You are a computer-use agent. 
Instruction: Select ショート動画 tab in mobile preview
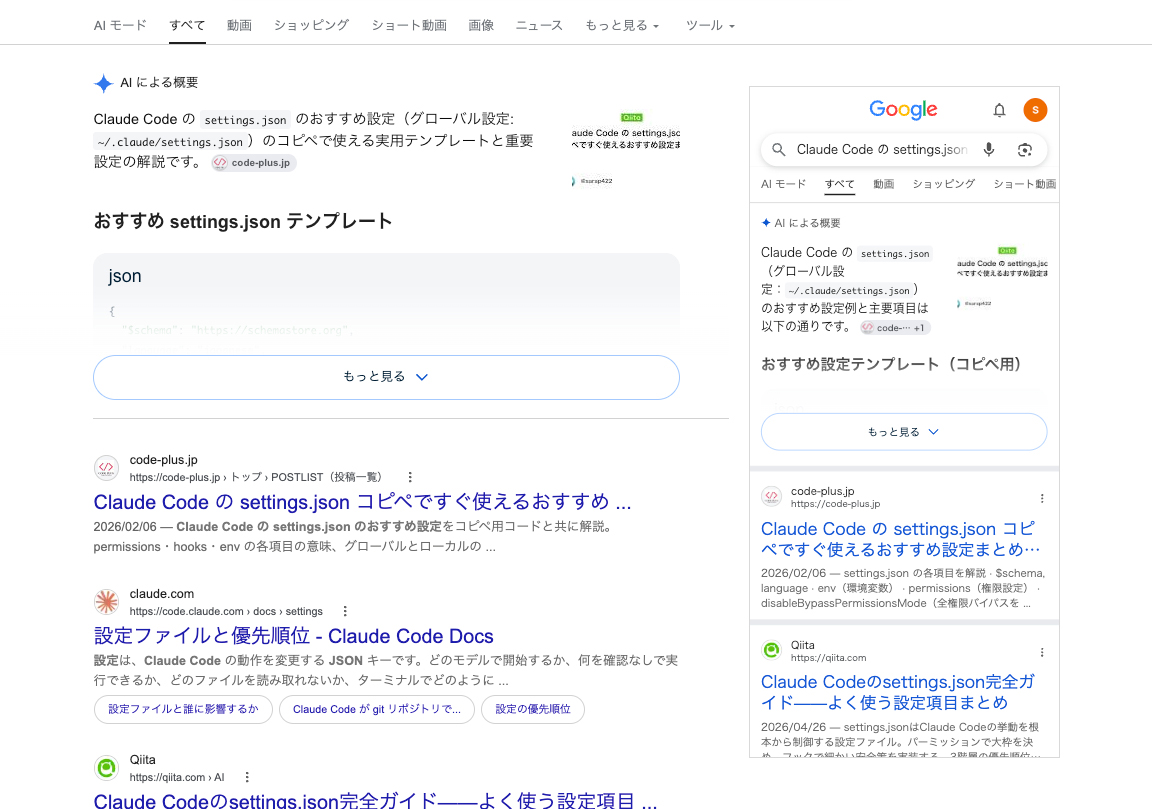[1024, 184]
